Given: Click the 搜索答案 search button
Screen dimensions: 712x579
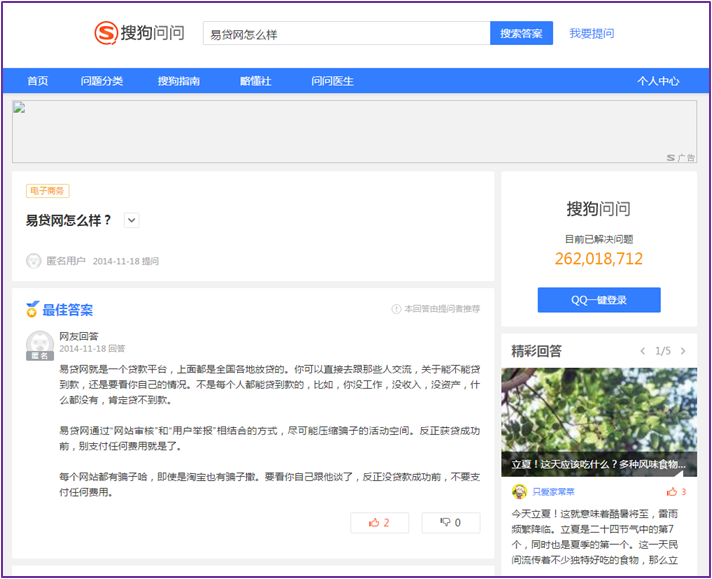Looking at the screenshot, I should coord(521,33).
